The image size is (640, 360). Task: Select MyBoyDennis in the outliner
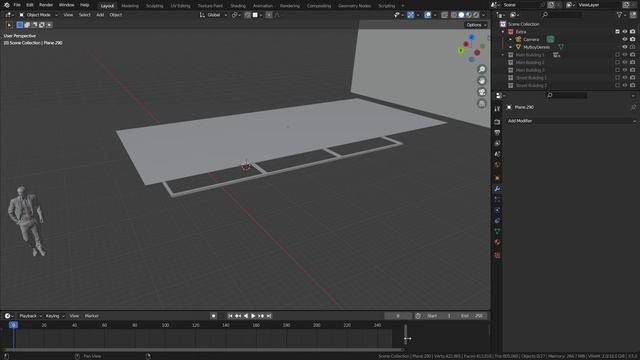[536, 47]
